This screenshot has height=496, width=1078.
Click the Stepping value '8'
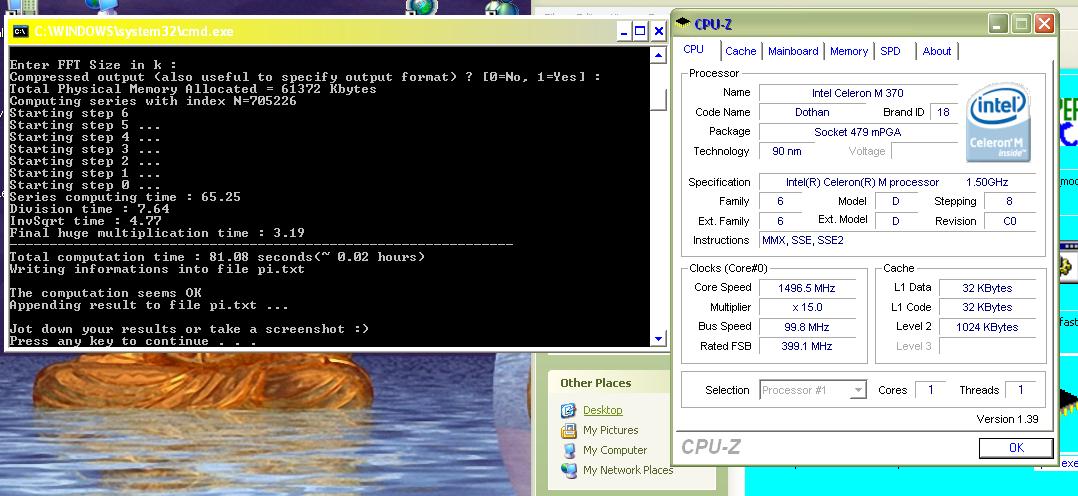(x=1009, y=202)
